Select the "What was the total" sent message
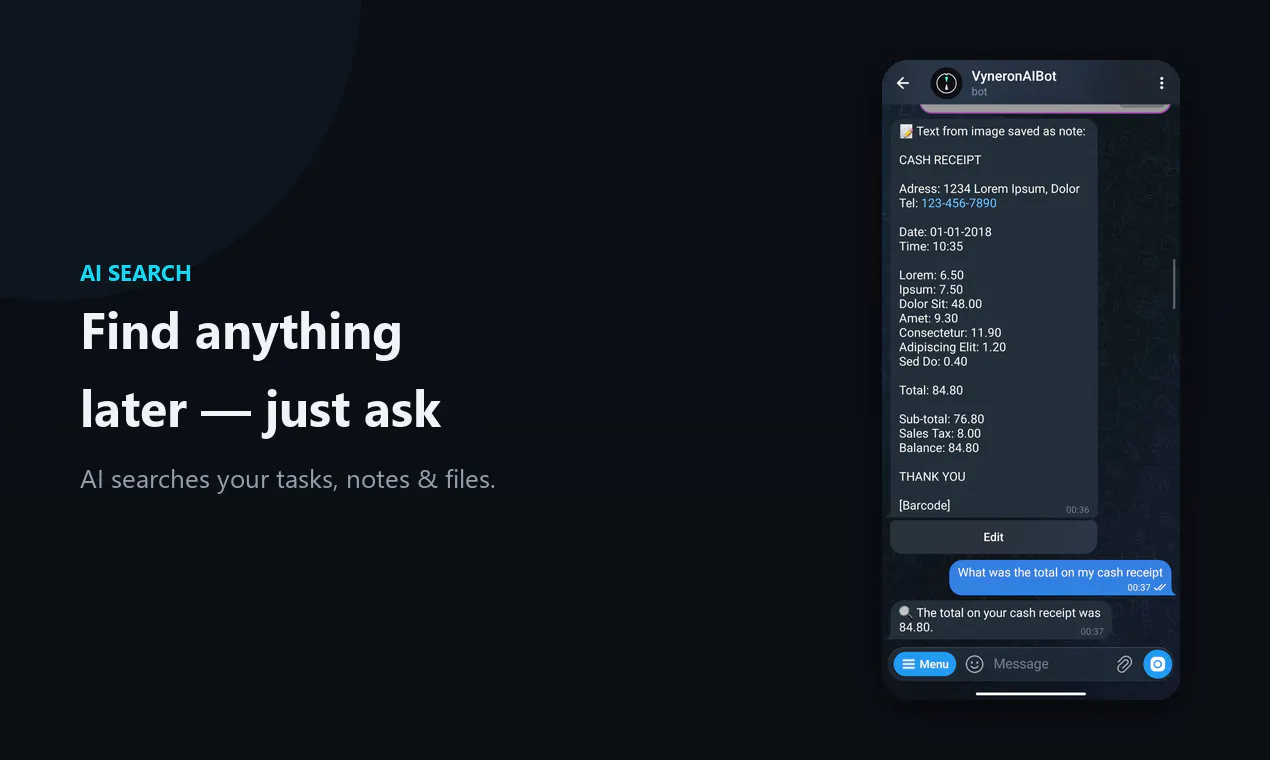1270x760 pixels. tap(1060, 578)
